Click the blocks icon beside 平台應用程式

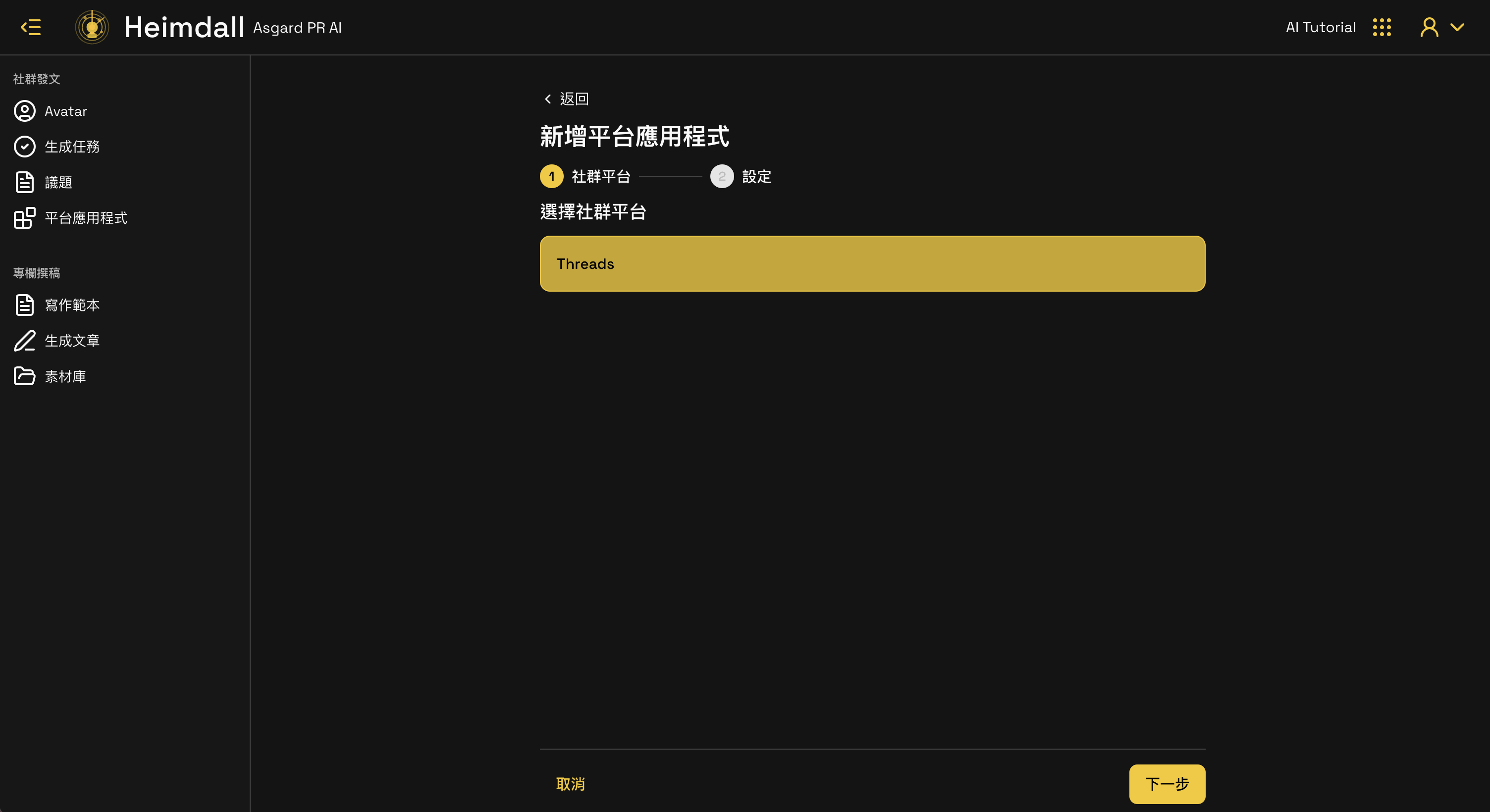click(x=24, y=218)
